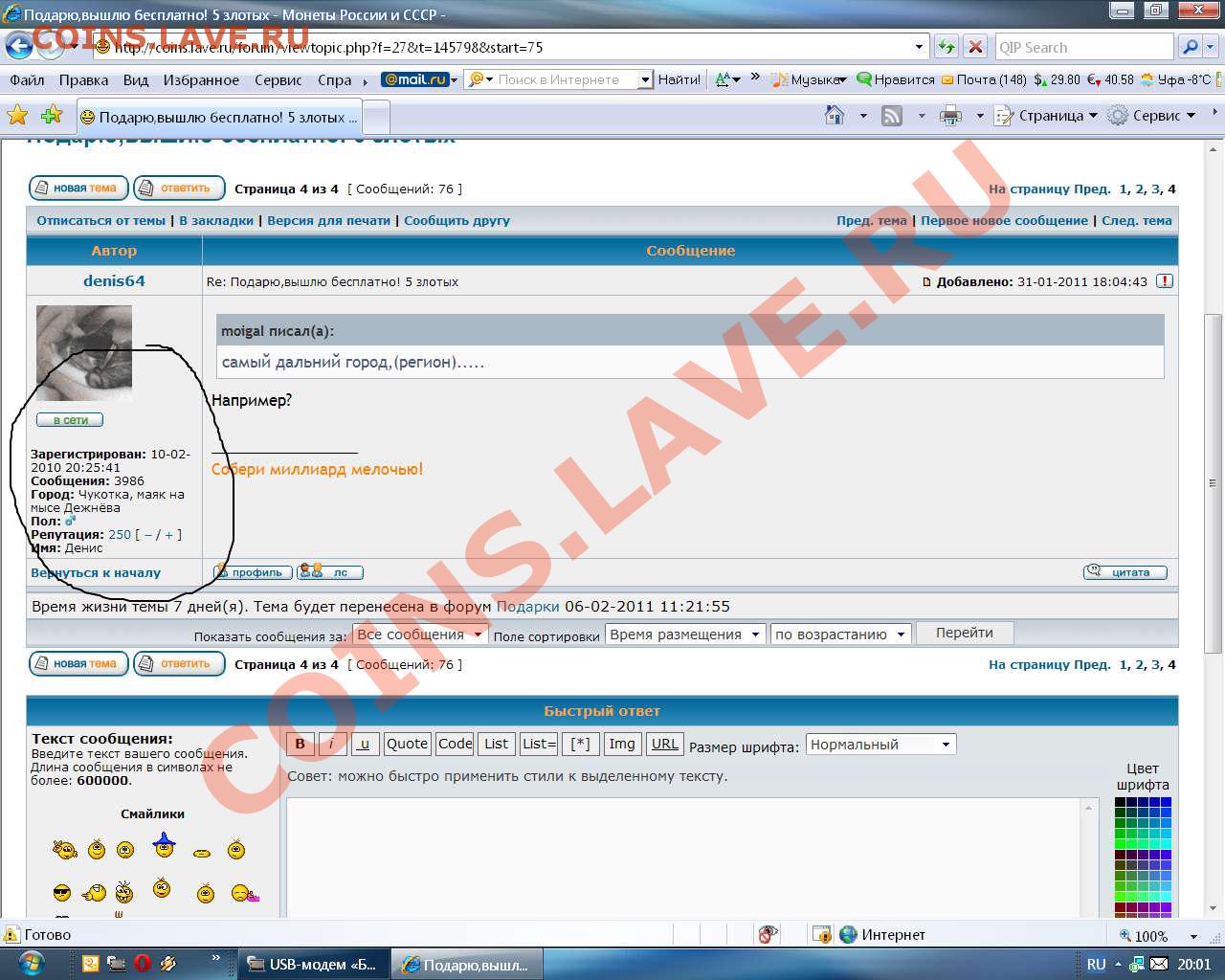
Task: Expand the Сервис command bar dropdown
Action: (x=1152, y=116)
